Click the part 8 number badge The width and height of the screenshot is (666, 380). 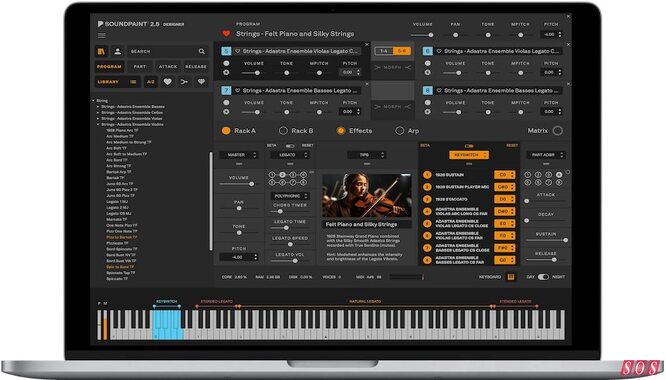point(427,90)
